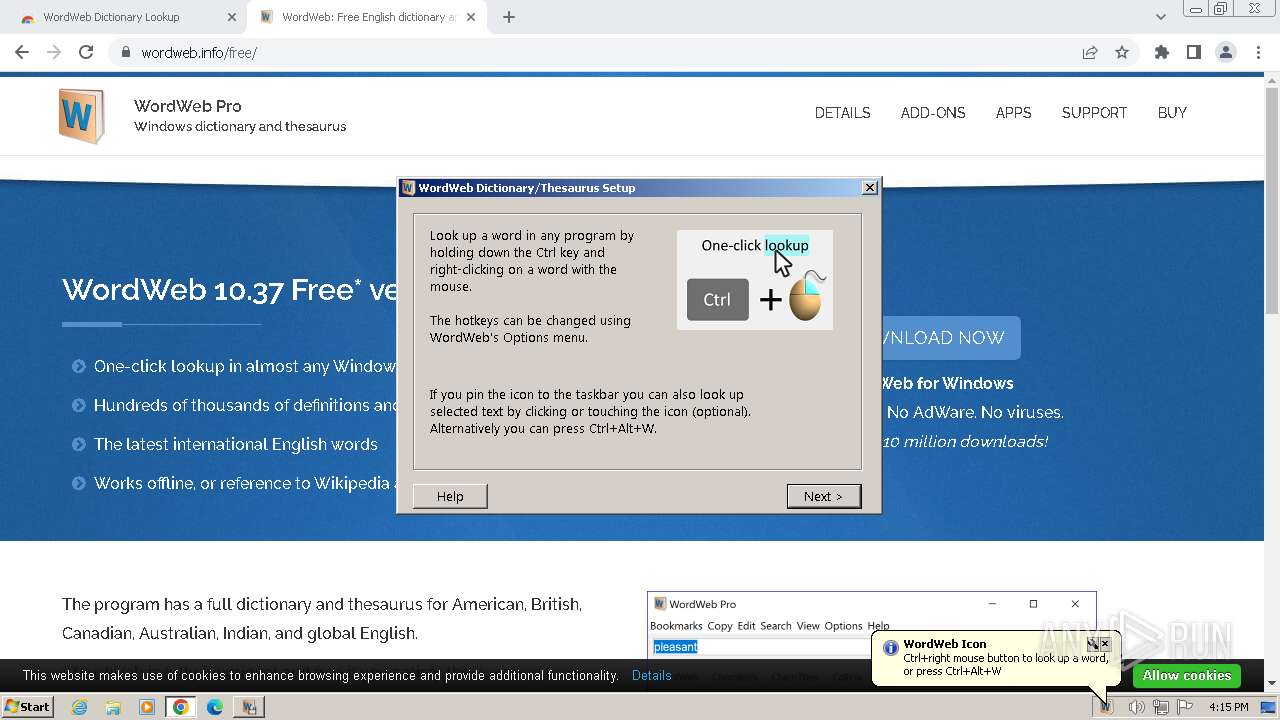The height and width of the screenshot is (720, 1280).
Task: Open the BUY menu item
Action: 1172,113
